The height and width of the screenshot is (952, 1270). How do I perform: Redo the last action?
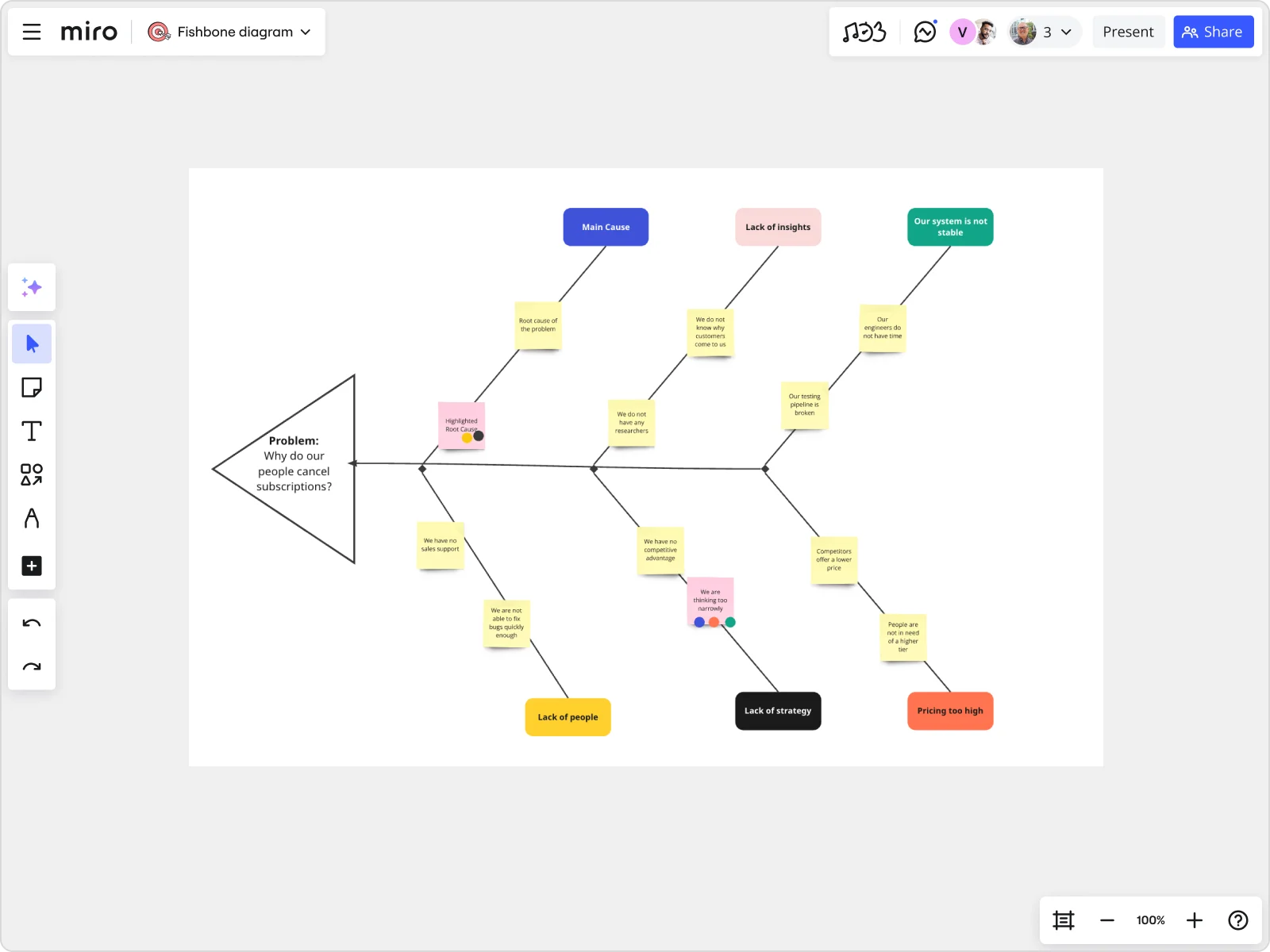tap(32, 667)
